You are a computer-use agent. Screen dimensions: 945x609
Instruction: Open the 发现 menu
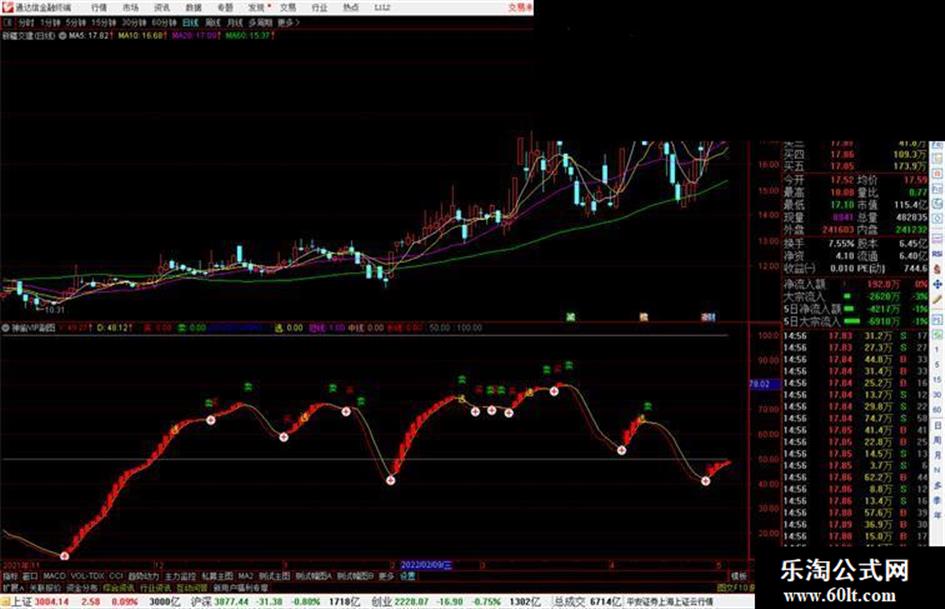point(257,8)
